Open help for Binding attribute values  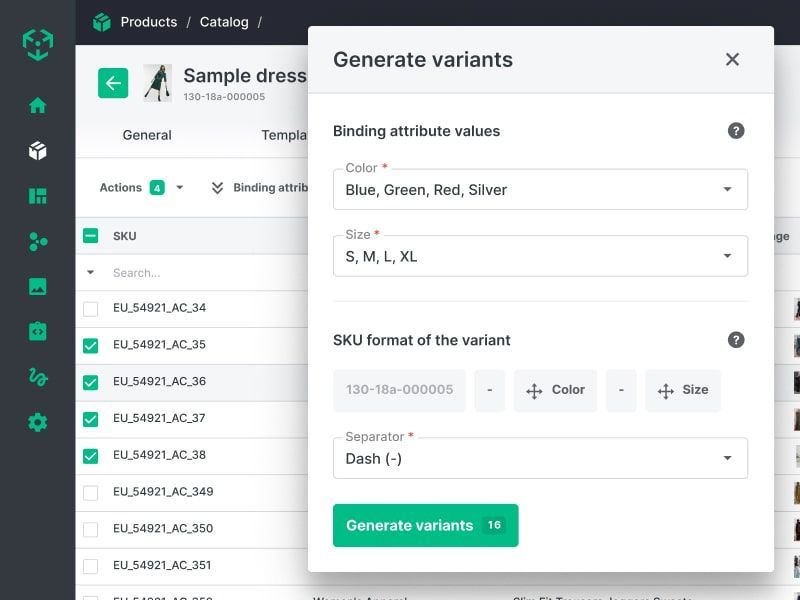pos(736,131)
